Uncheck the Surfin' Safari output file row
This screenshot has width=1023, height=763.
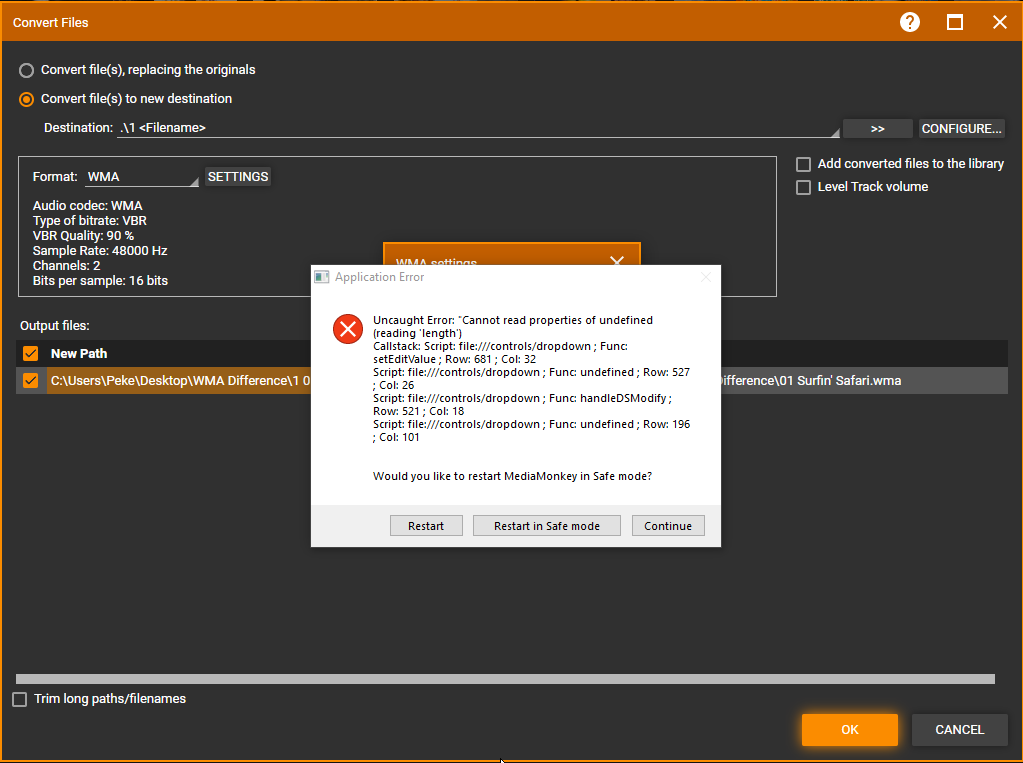(30, 380)
